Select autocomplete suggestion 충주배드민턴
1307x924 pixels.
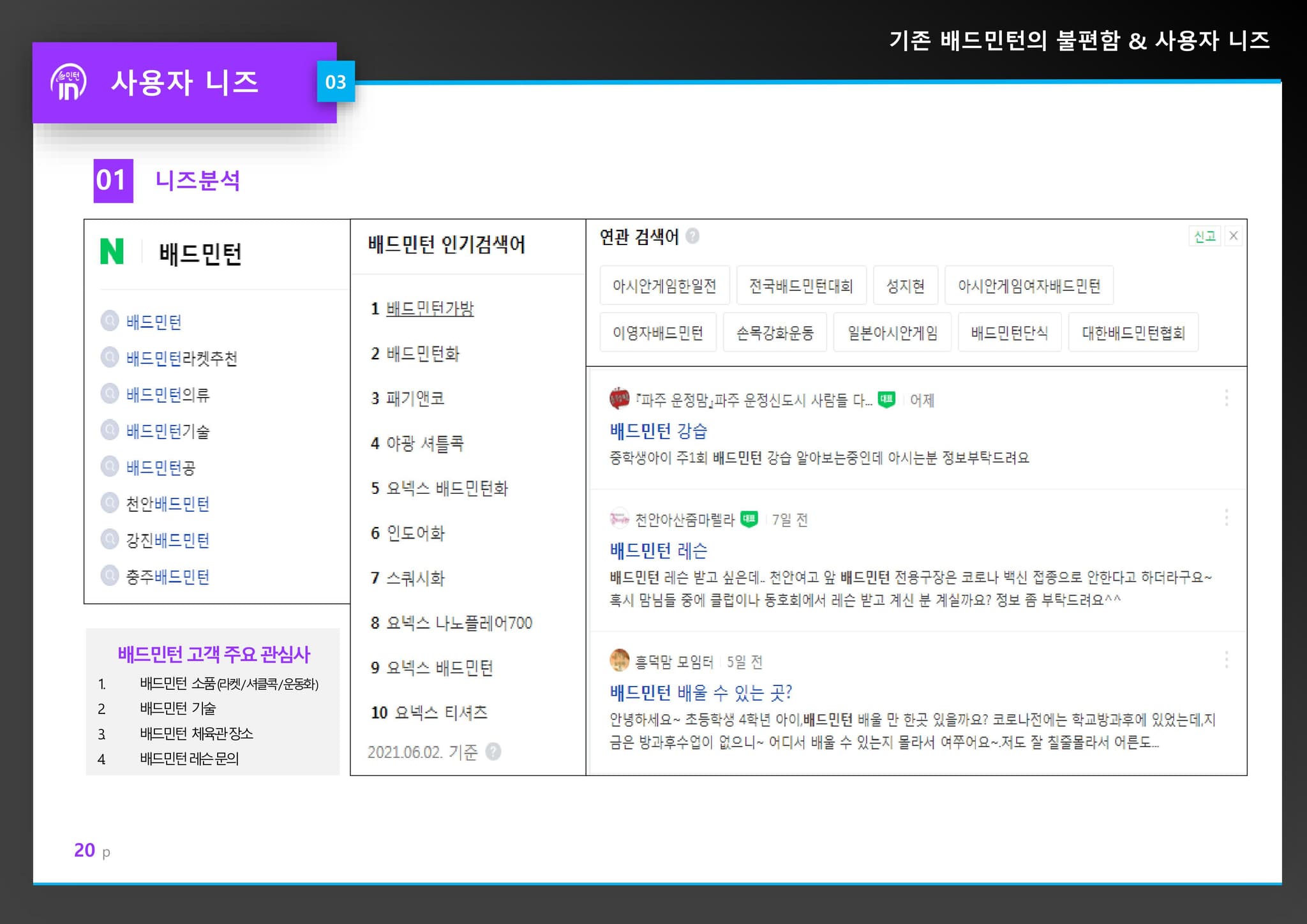pyautogui.click(x=168, y=576)
